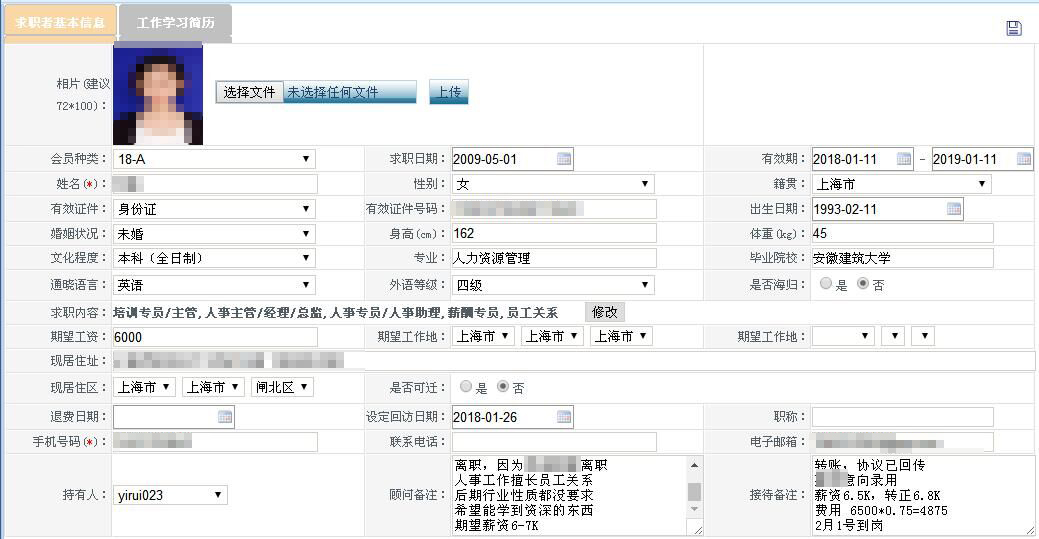Open the 有效证件 dropdown showing 身份证
Screen dimensions: 1039x539
pos(214,209)
